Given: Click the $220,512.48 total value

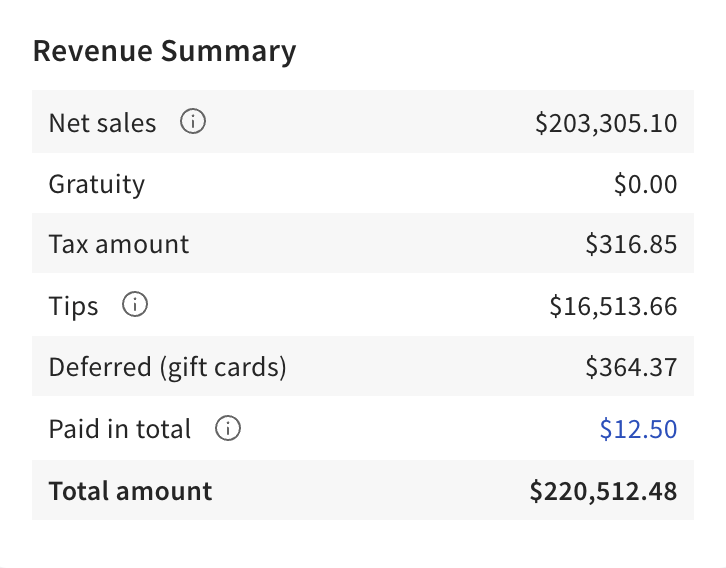Looking at the screenshot, I should tap(603, 491).
